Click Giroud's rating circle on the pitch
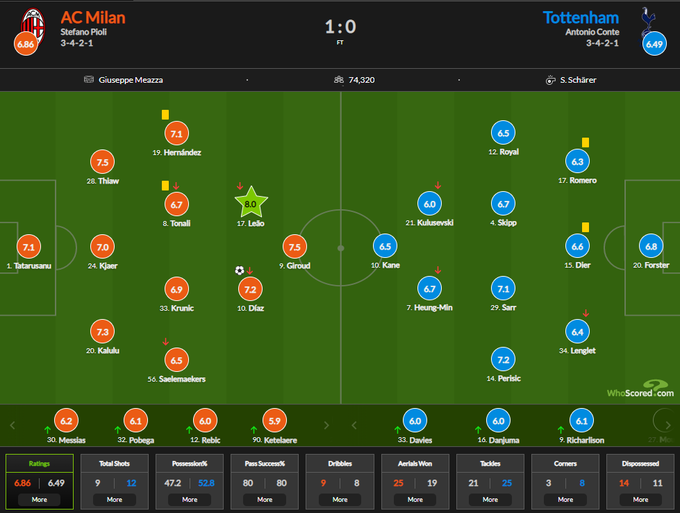This screenshot has height=513, width=680. pyautogui.click(x=294, y=247)
